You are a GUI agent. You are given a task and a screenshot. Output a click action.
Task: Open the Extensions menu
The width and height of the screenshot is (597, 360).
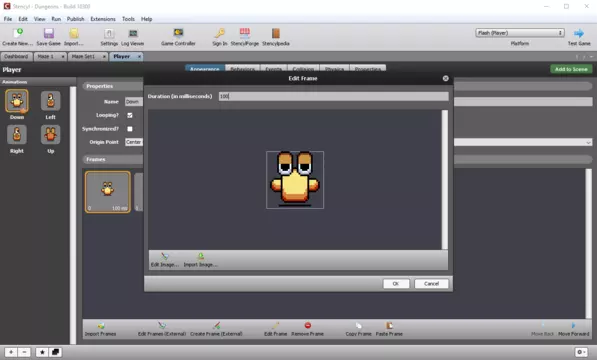tap(103, 19)
